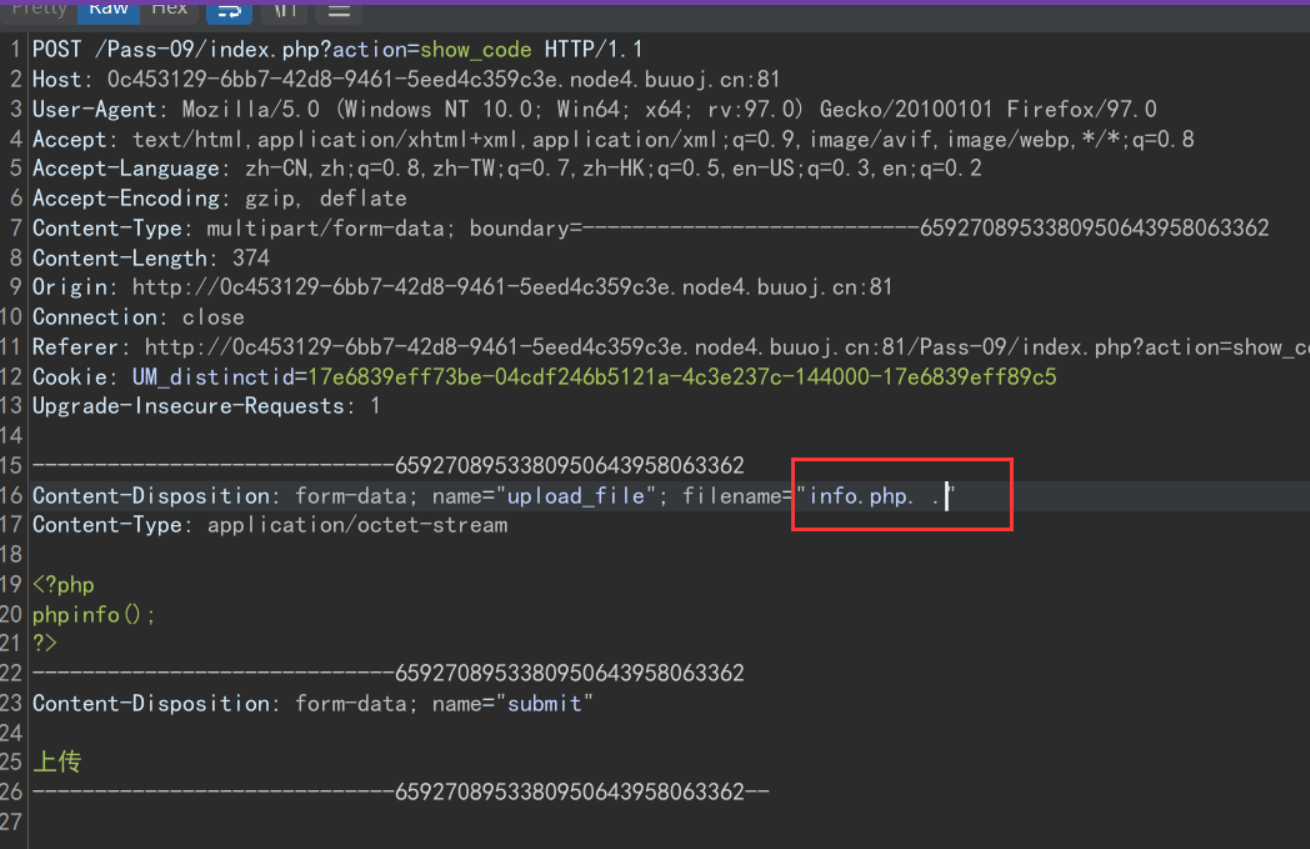This screenshot has height=849, width=1310.
Task: Click the "upload_file" name value
Action: [576, 496]
